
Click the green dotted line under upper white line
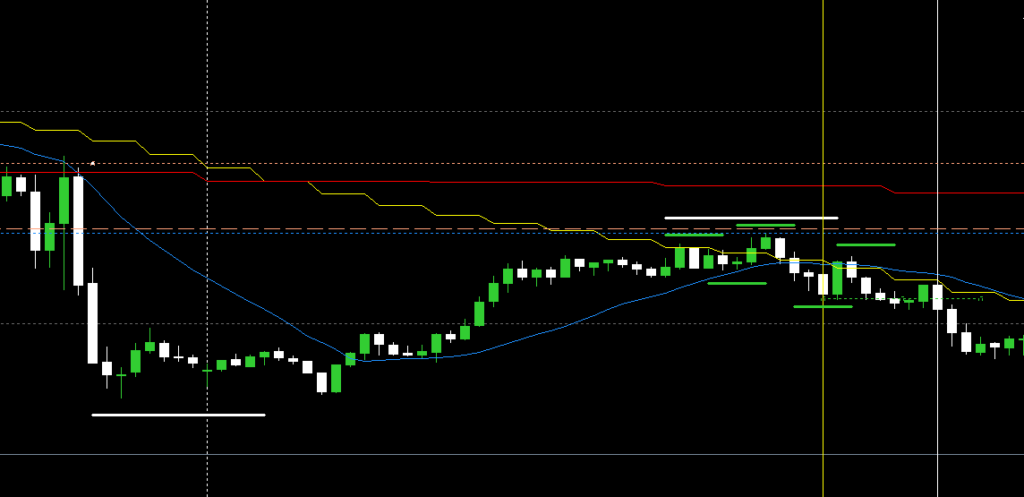693,235
